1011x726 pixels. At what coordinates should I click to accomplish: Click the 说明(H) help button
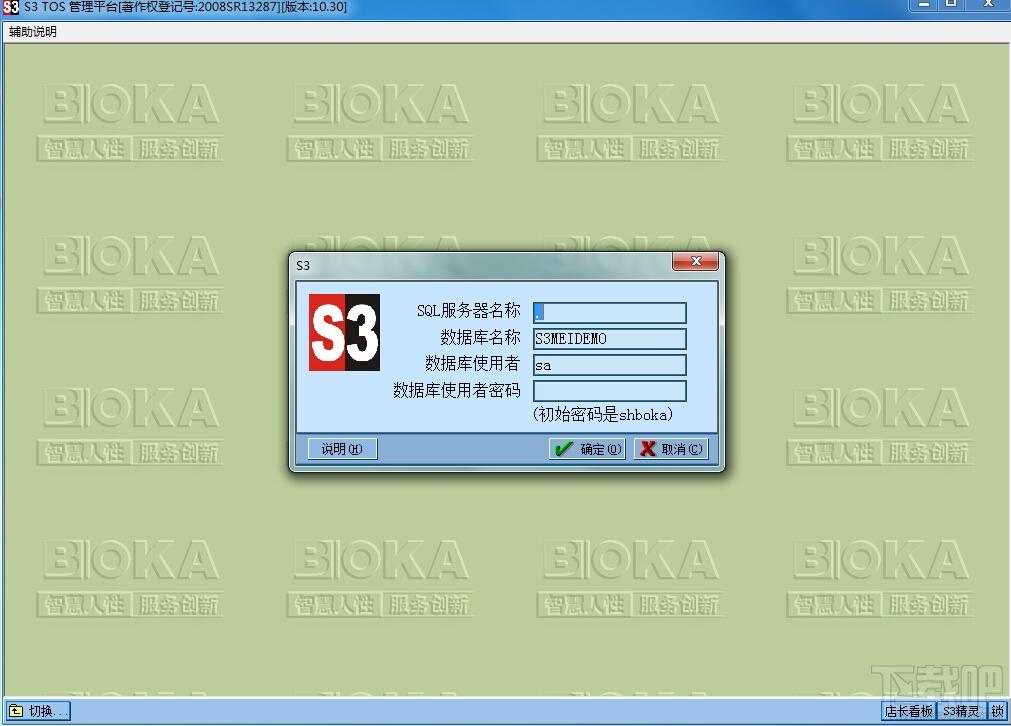coord(342,449)
